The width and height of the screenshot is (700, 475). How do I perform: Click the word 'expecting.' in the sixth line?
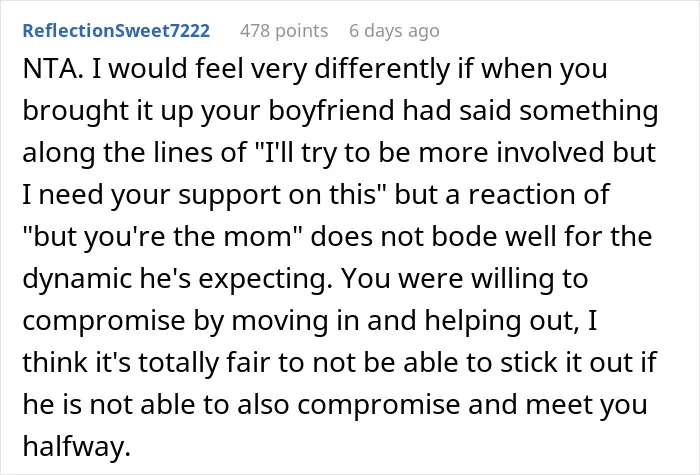pos(266,279)
